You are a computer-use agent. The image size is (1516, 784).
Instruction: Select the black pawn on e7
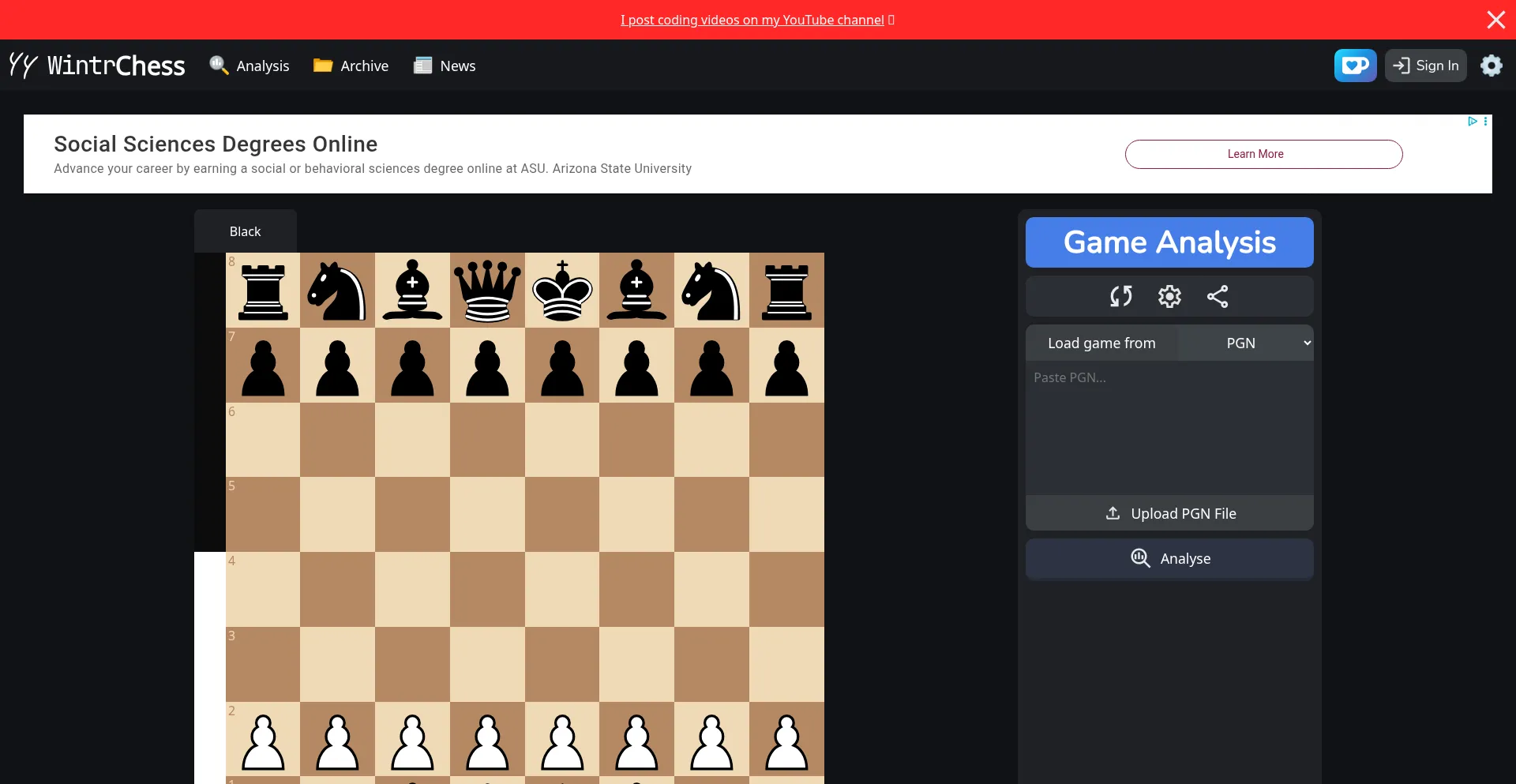(x=562, y=366)
